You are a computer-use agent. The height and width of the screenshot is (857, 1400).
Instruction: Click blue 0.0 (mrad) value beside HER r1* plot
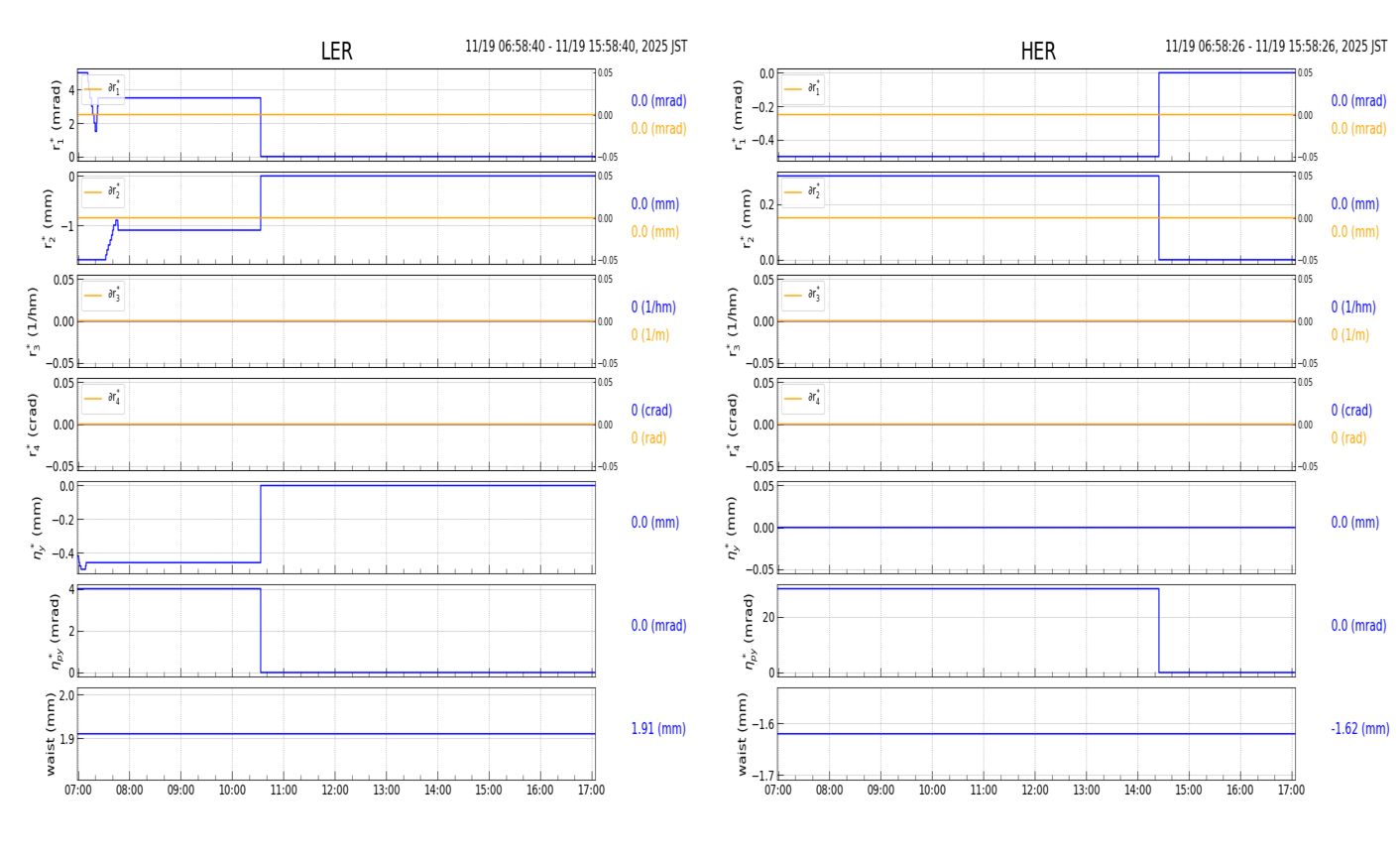click(x=1358, y=101)
